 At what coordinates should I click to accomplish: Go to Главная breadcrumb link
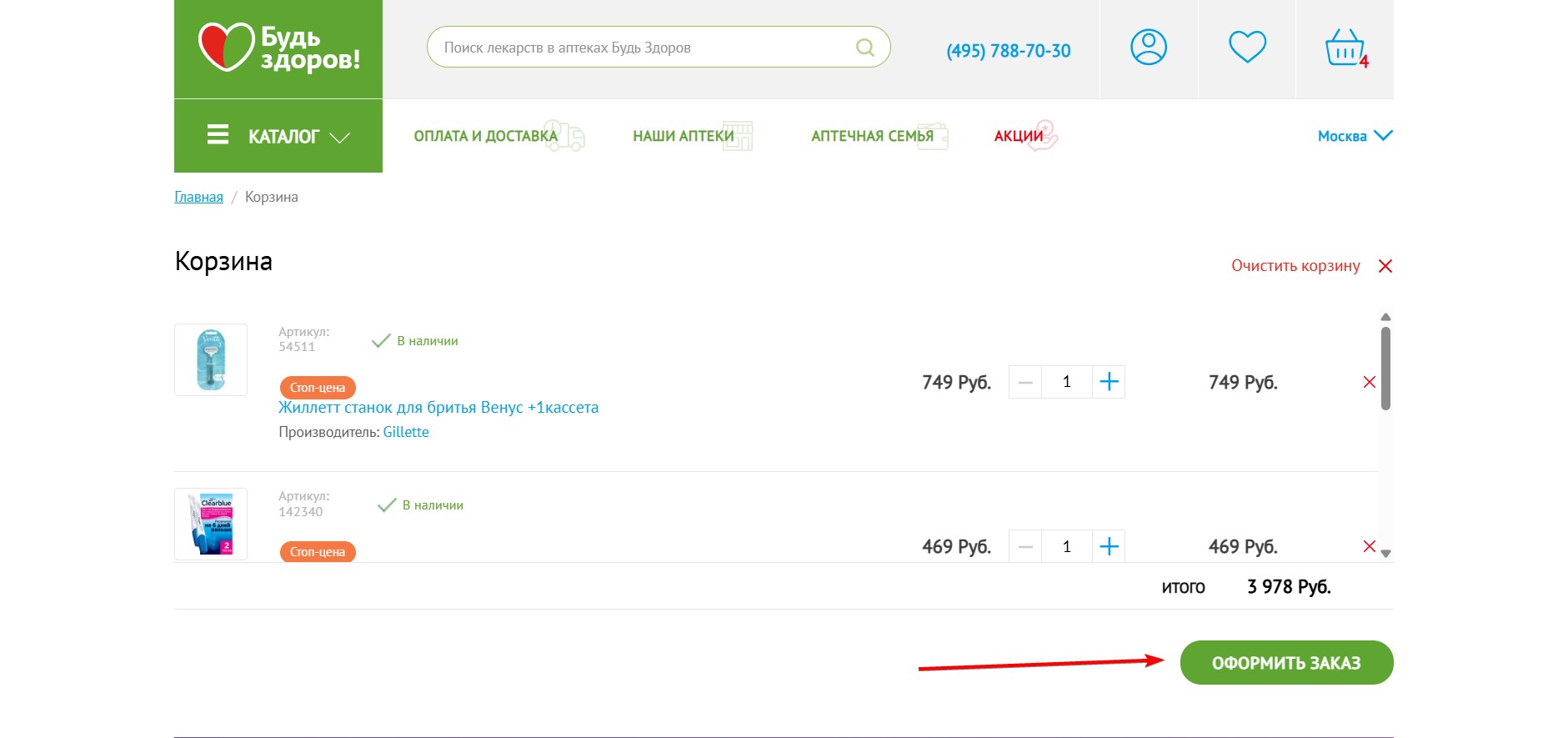coord(198,197)
